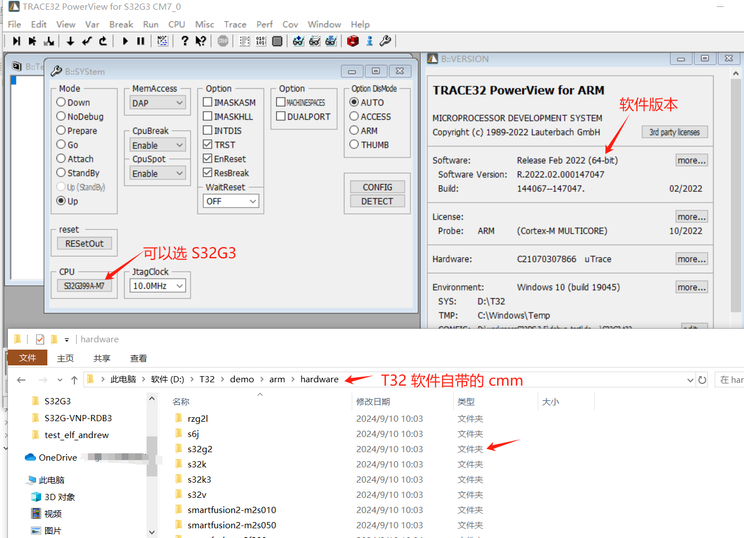Enable the IMASKASM option checkbox
The height and width of the screenshot is (538, 744).
[207, 102]
